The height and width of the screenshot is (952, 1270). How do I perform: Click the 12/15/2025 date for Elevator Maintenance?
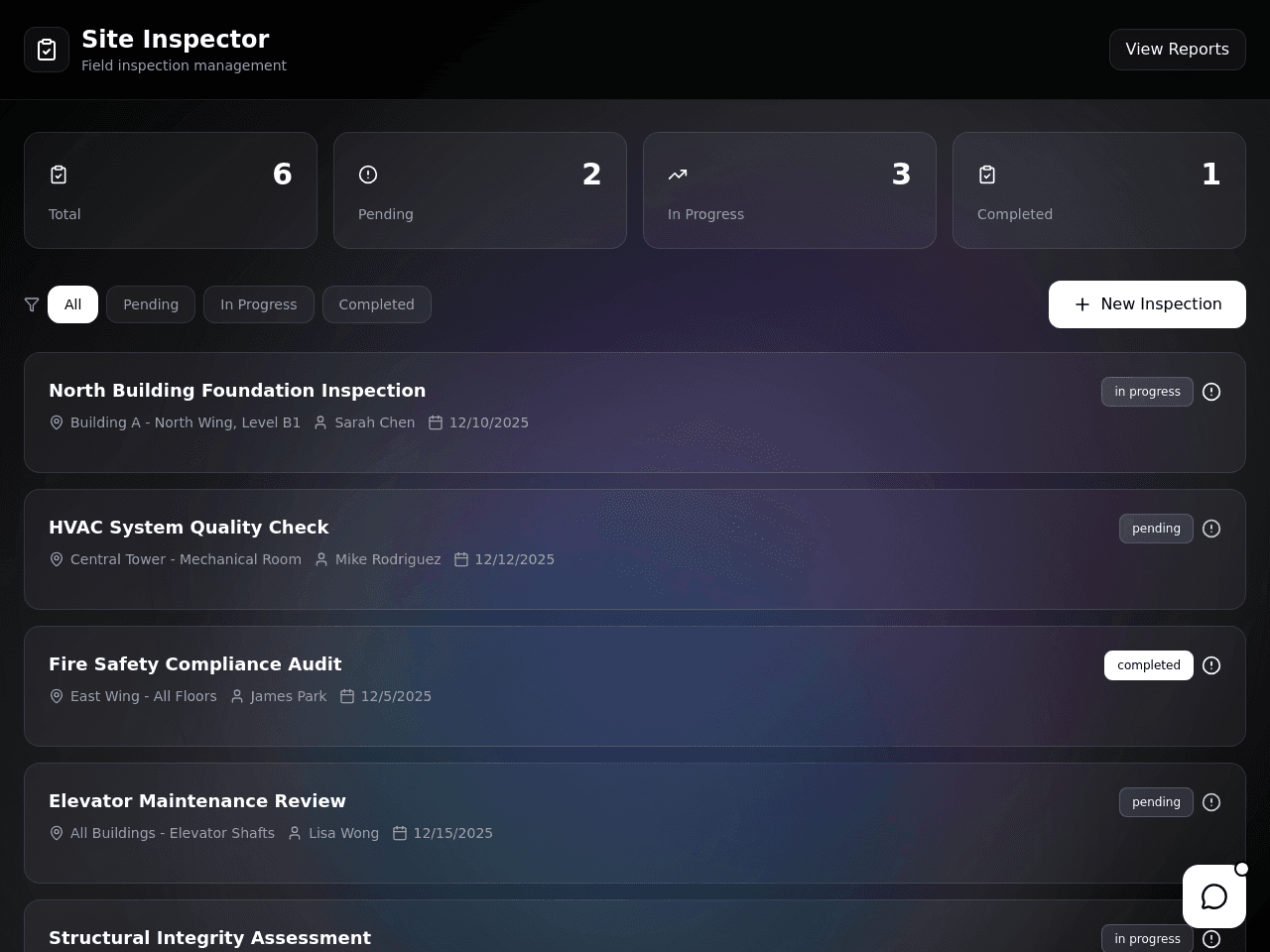[453, 833]
